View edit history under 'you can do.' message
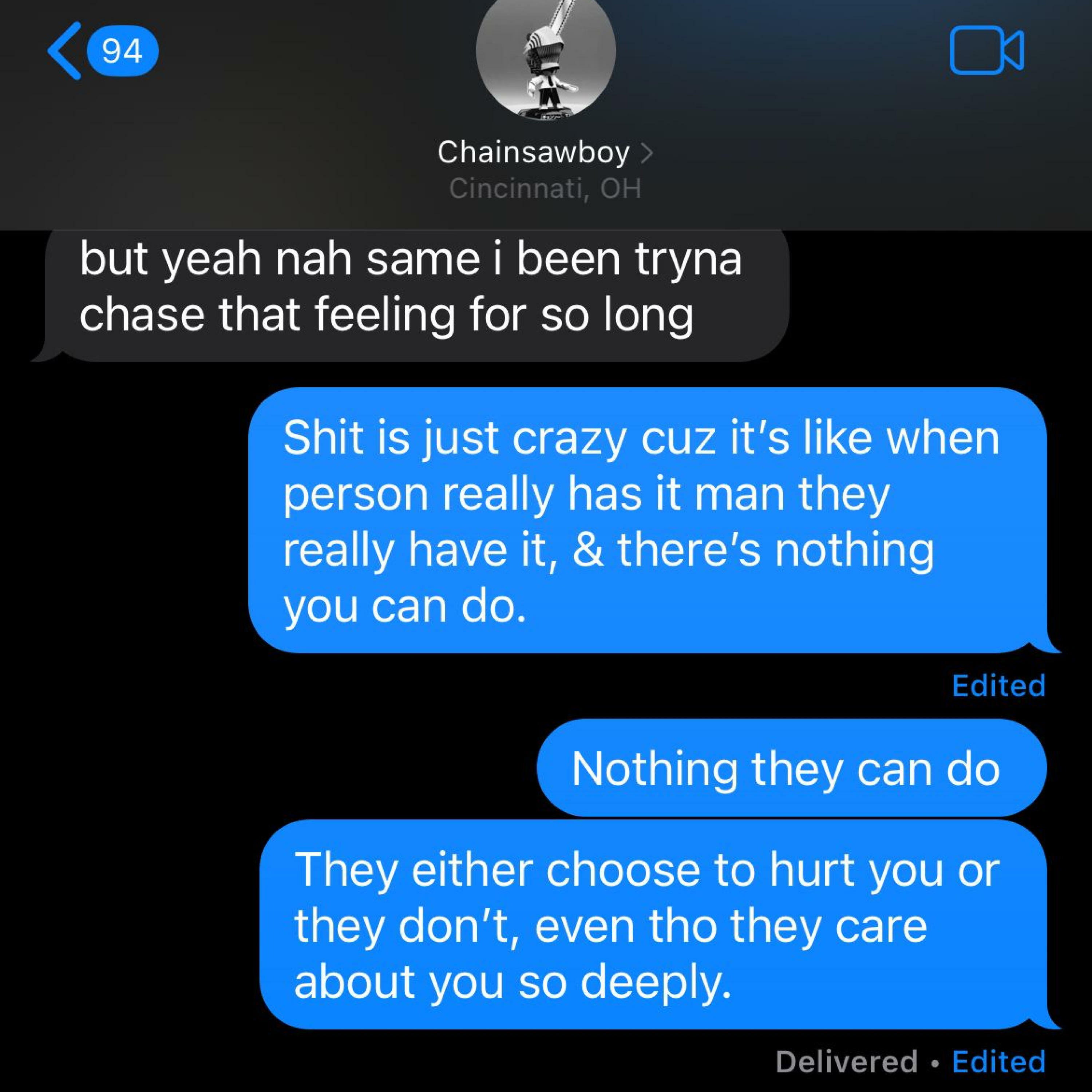1092x1092 pixels. click(x=999, y=686)
